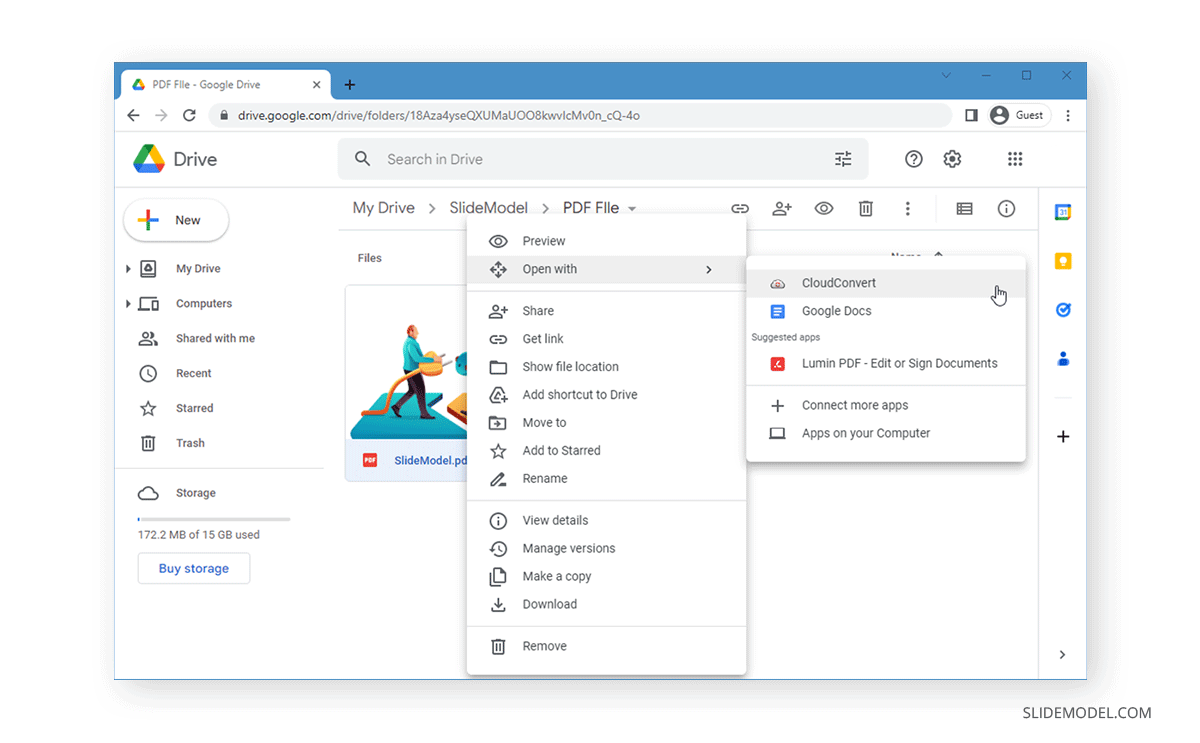Expand the Computers tree
Image resolution: width=1200 pixels, height=743 pixels.
coord(128,304)
